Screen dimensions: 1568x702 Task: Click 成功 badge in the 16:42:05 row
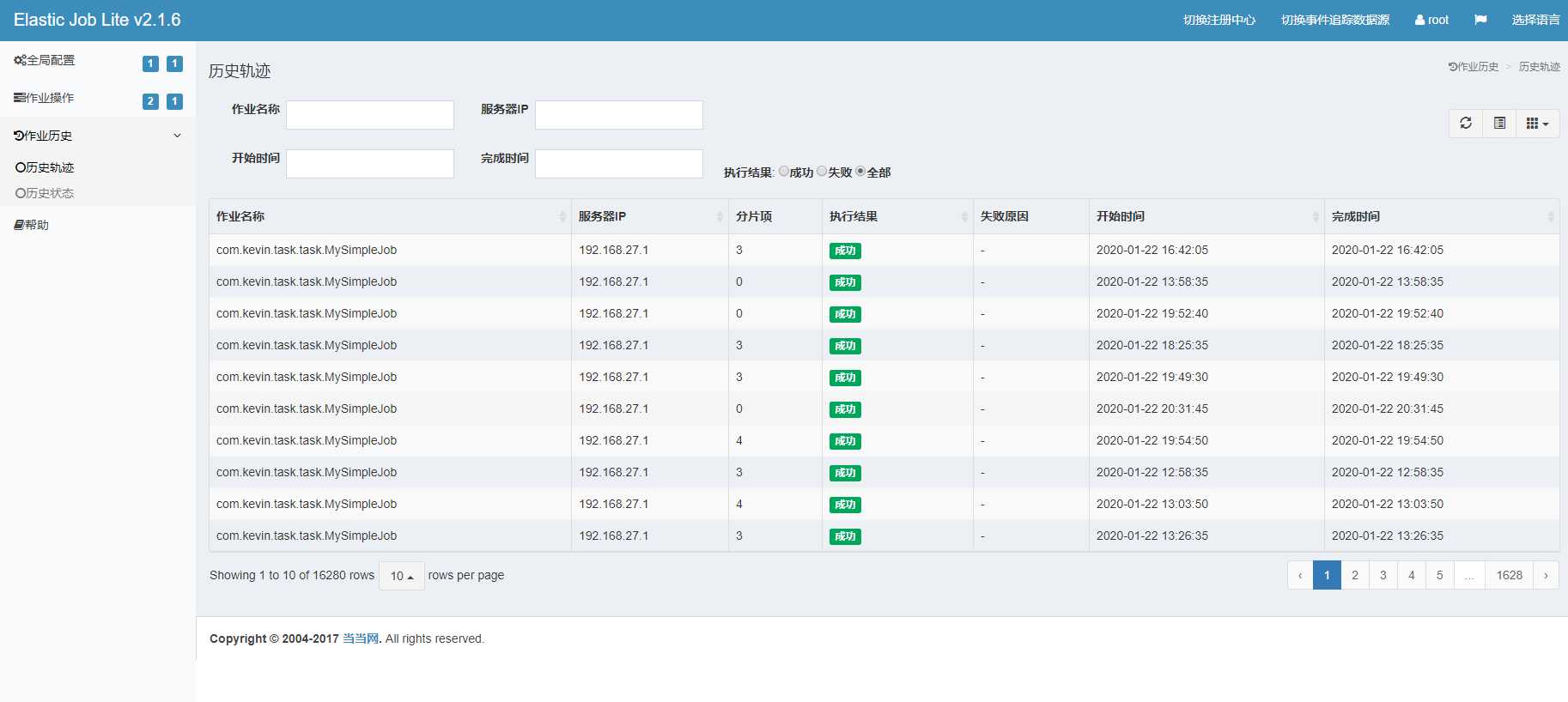click(845, 251)
